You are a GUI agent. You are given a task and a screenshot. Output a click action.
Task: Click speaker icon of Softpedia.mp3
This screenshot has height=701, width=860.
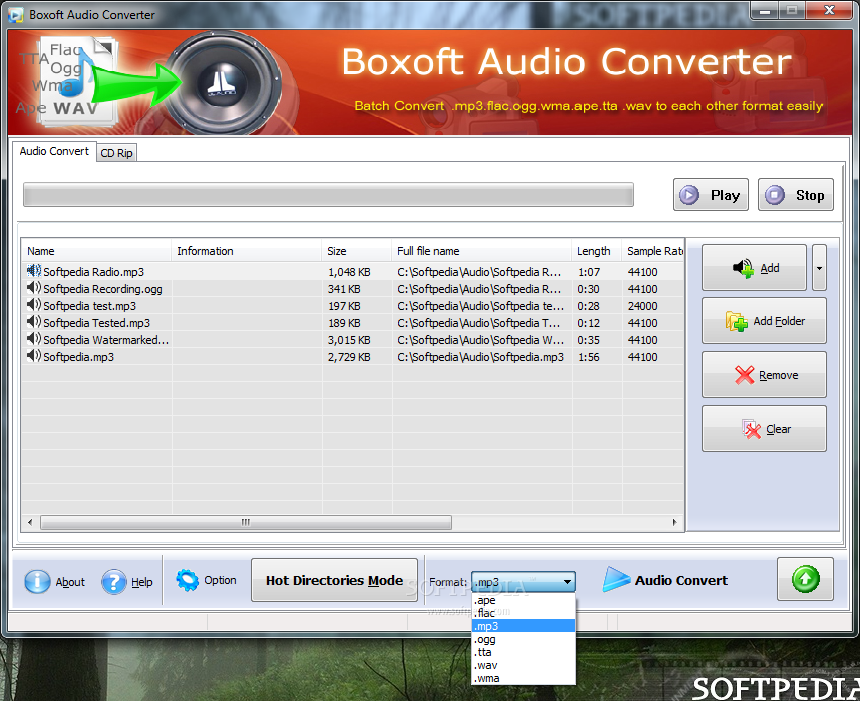click(x=33, y=355)
